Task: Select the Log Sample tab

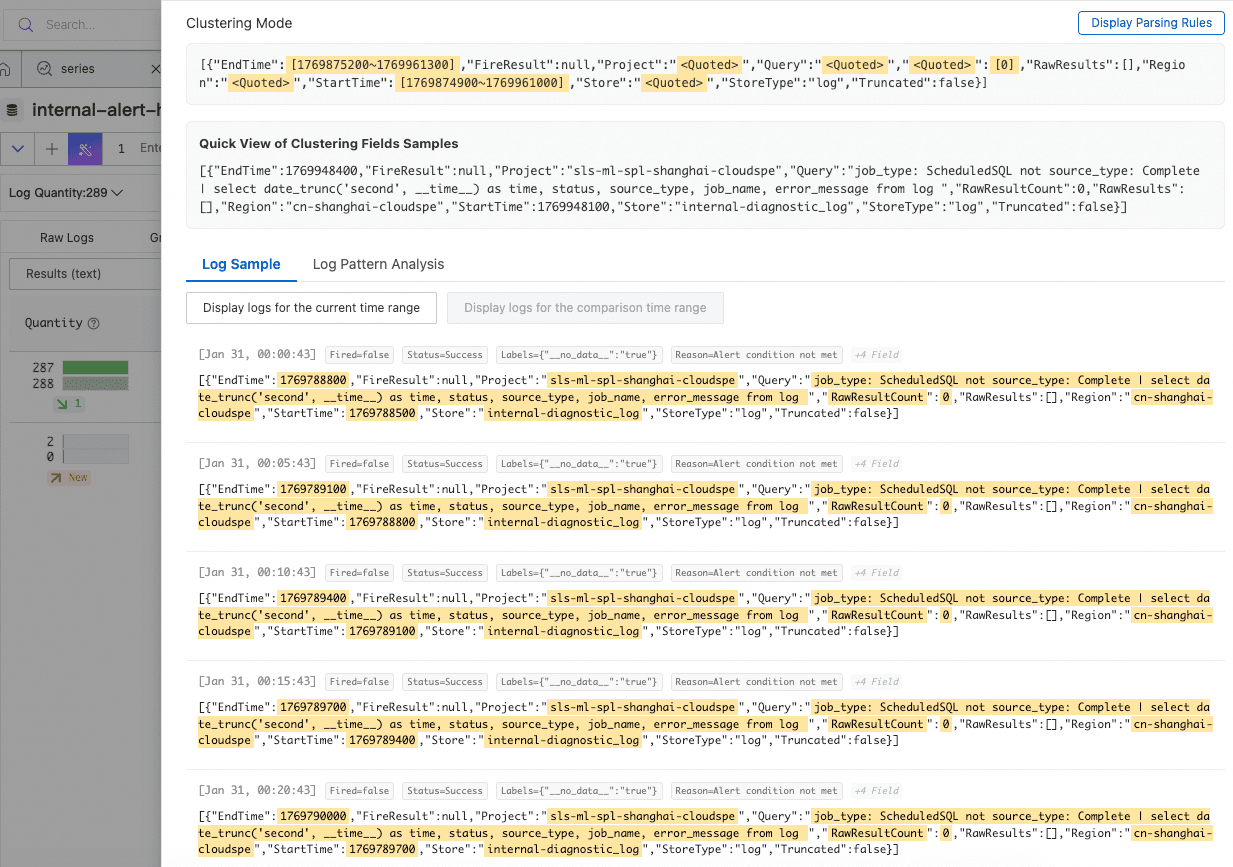Action: pyautogui.click(x=241, y=264)
